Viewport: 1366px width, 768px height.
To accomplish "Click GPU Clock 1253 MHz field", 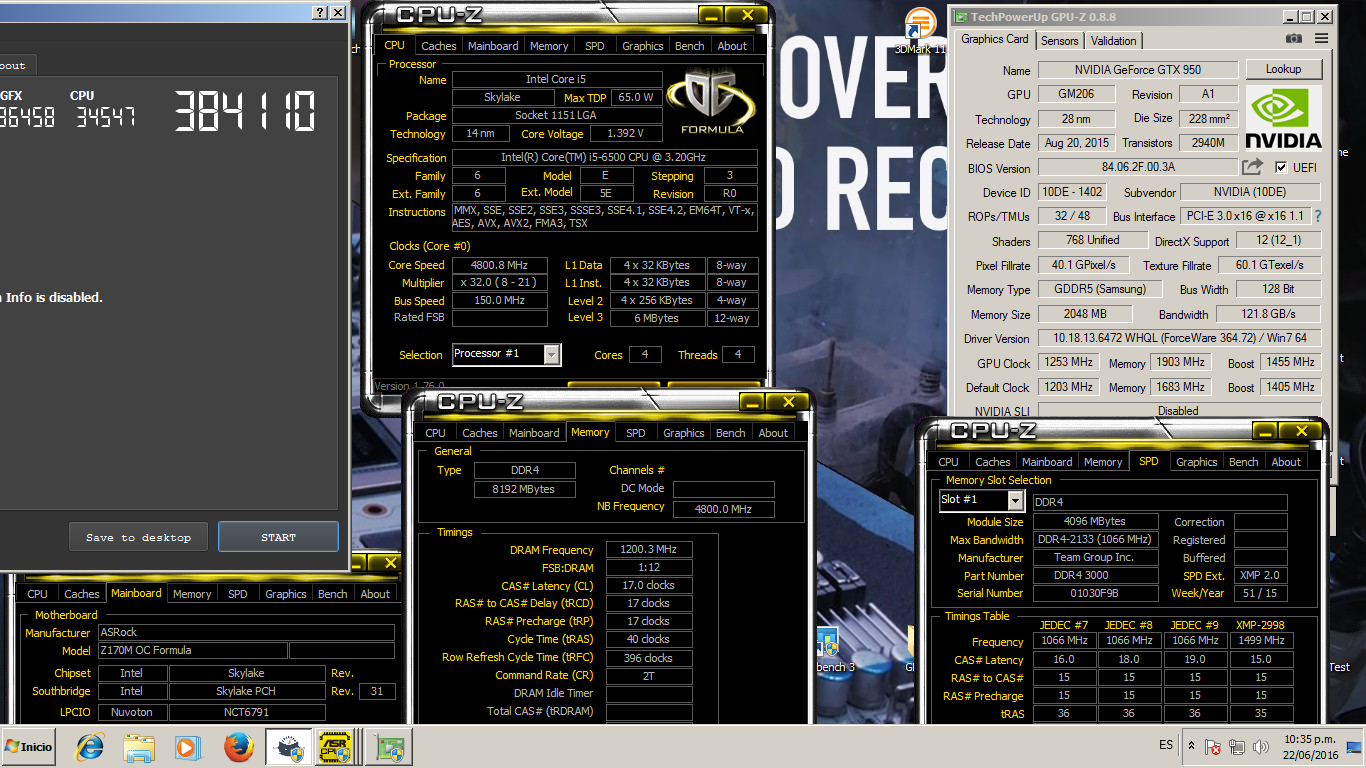I will coord(1069,362).
